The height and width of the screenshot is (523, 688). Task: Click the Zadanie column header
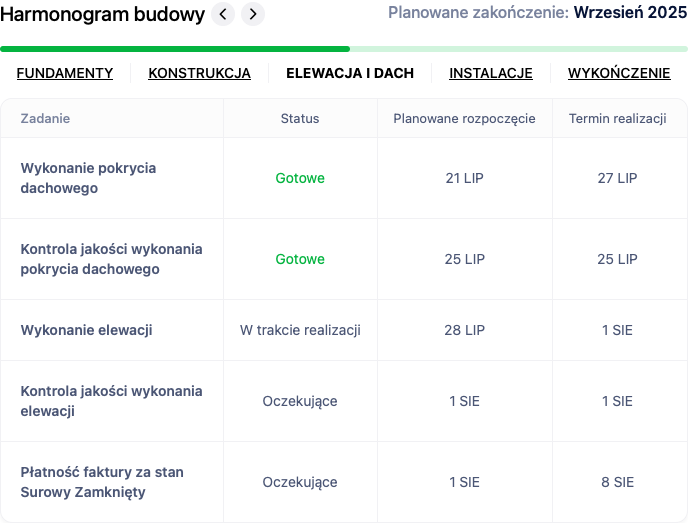coord(46,118)
